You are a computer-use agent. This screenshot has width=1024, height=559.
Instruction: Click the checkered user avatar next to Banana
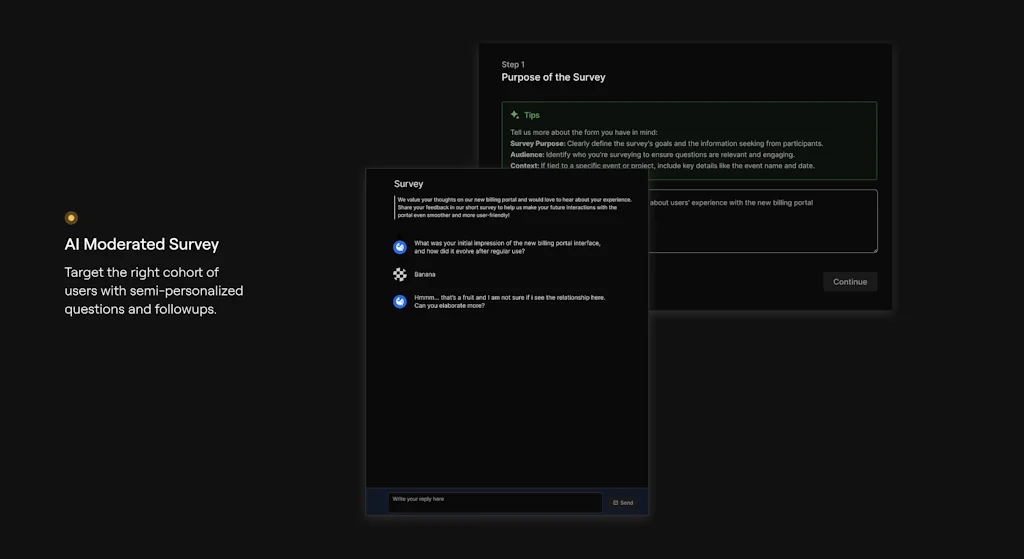(400, 274)
